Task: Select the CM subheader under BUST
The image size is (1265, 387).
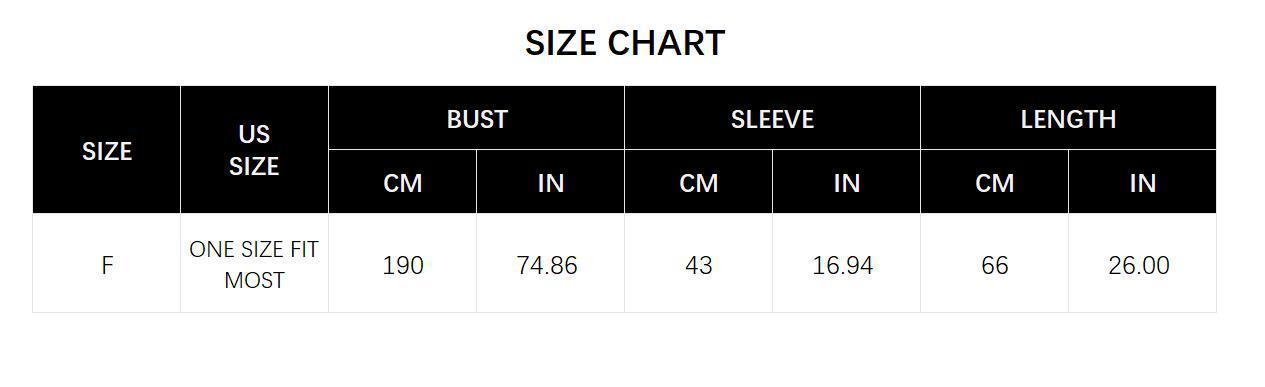Action: pyautogui.click(x=403, y=182)
